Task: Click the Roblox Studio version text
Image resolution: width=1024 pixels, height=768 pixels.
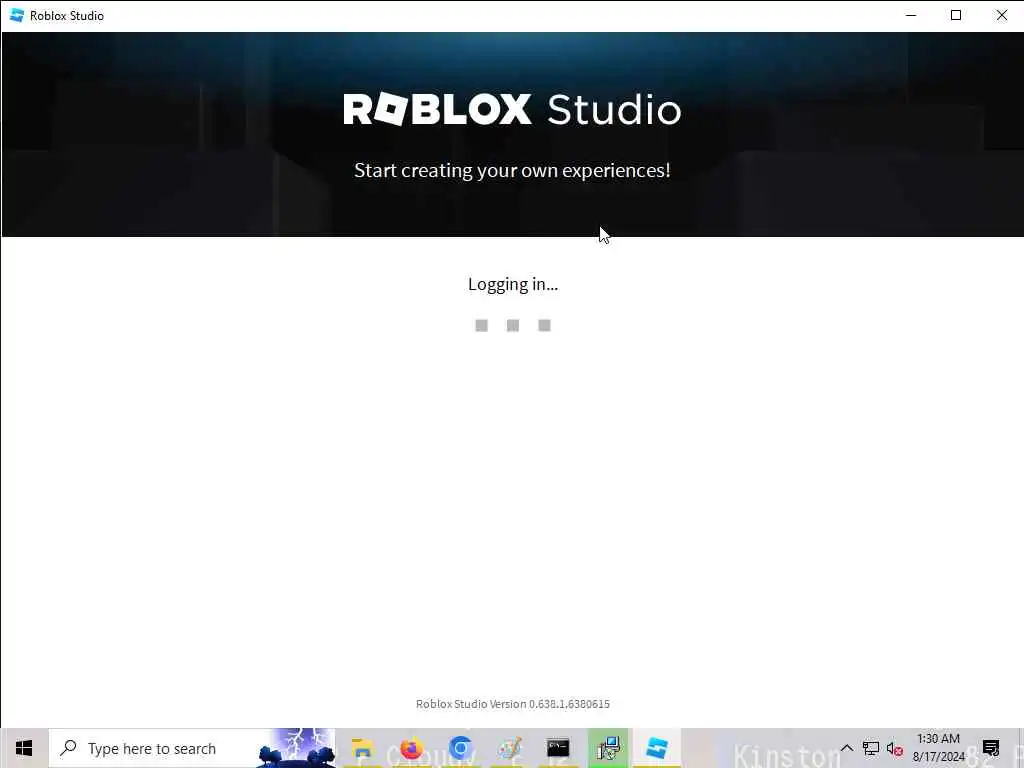Action: pos(513,704)
